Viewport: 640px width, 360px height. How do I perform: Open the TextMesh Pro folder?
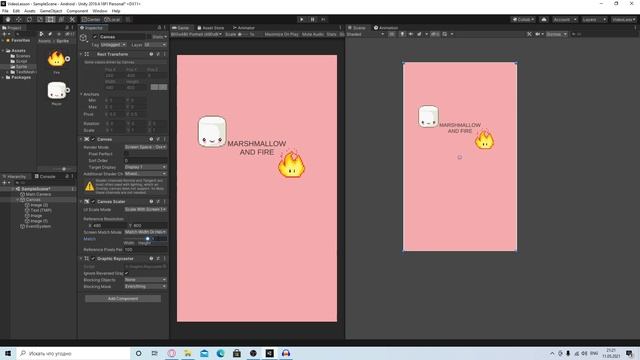[x=23, y=72]
